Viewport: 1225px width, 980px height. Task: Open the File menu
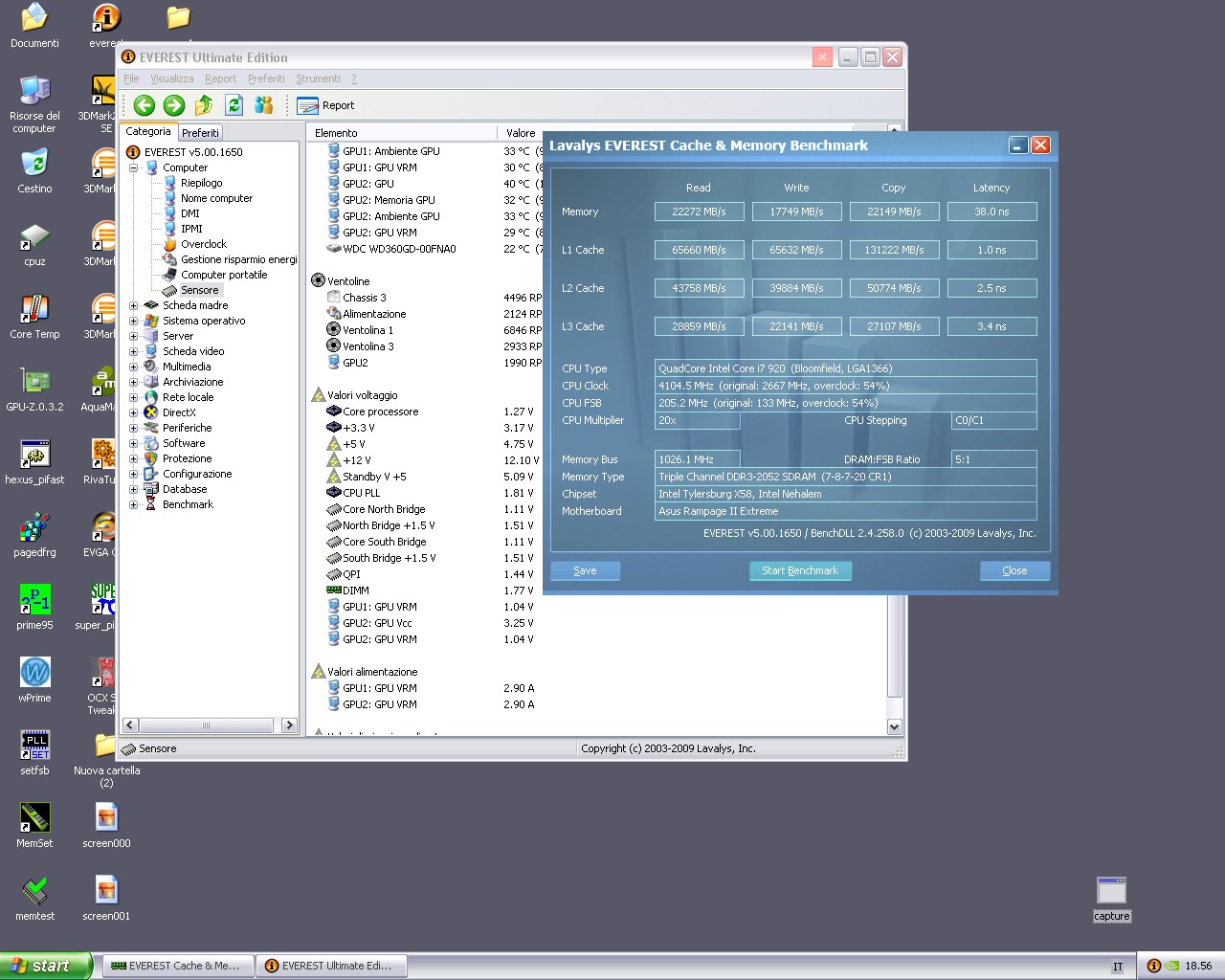coord(131,78)
